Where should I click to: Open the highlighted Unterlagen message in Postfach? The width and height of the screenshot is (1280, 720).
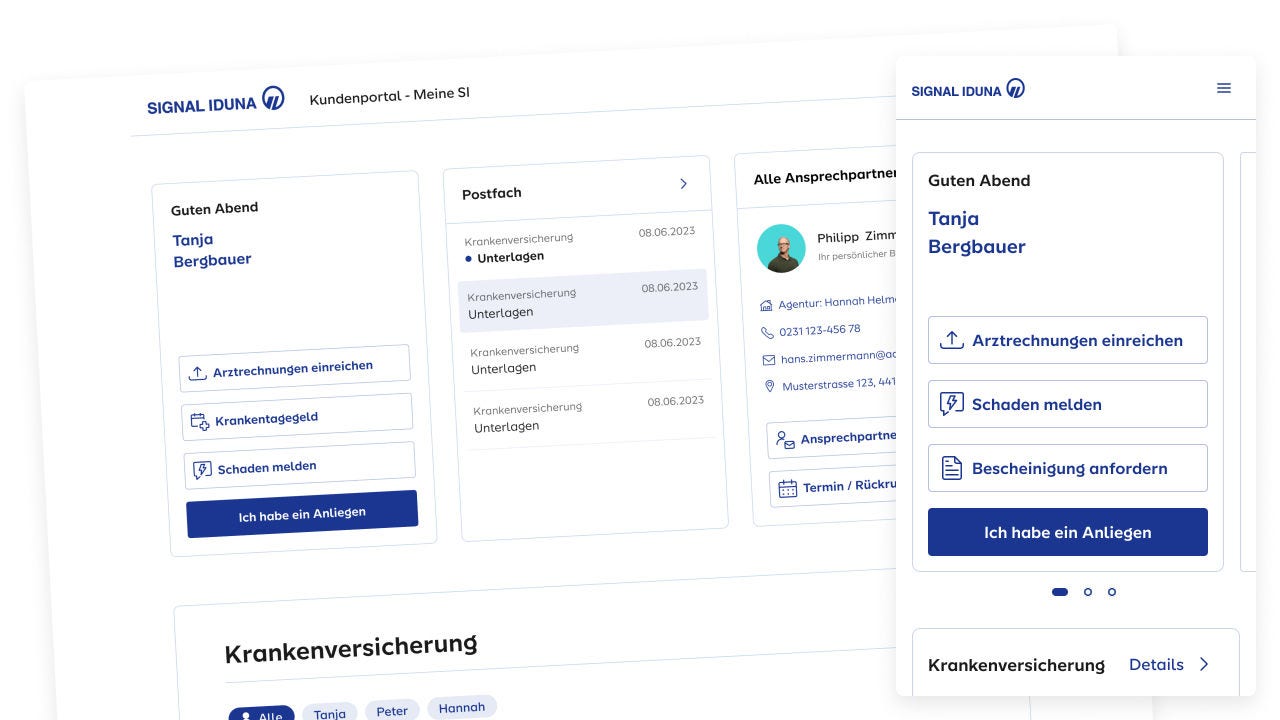pyautogui.click(x=583, y=300)
